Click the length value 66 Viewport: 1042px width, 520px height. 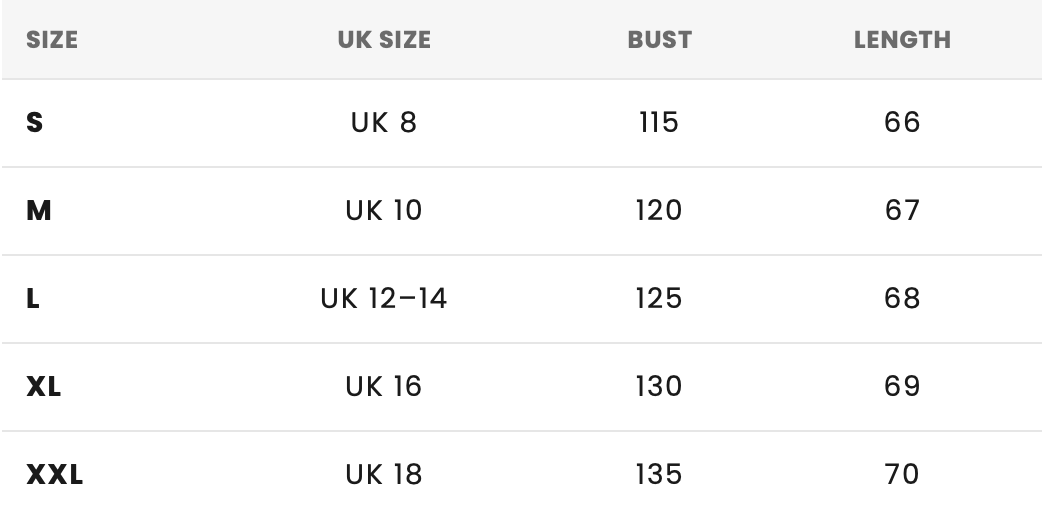coord(902,122)
